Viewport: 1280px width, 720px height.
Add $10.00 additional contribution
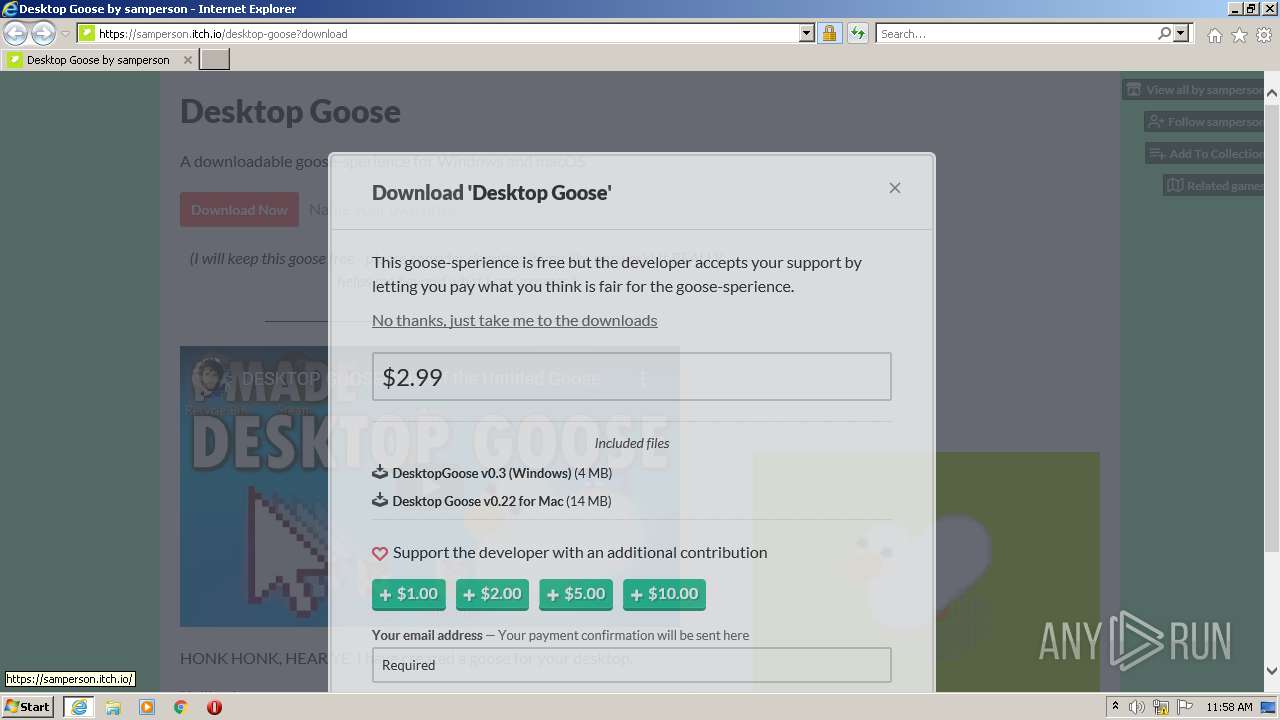(x=664, y=594)
